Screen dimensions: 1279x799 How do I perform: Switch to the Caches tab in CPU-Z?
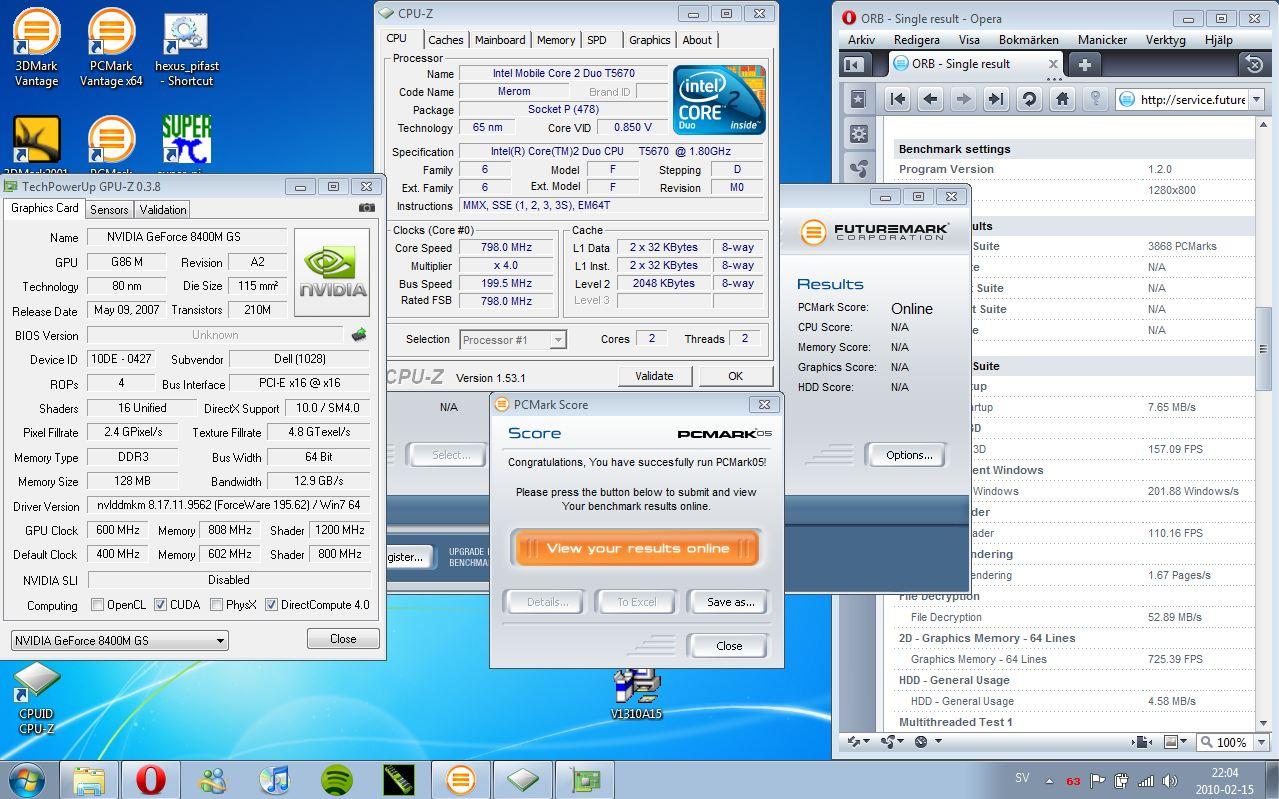coord(445,40)
